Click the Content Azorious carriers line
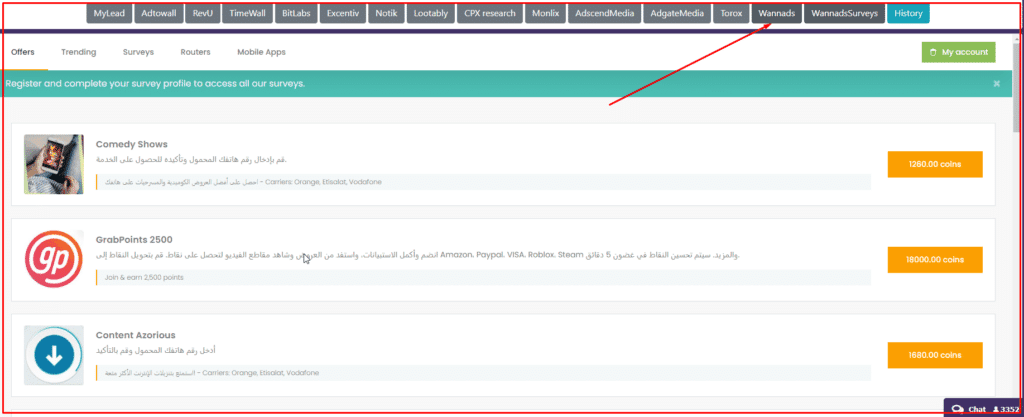This screenshot has height=417, width=1024. [212, 373]
